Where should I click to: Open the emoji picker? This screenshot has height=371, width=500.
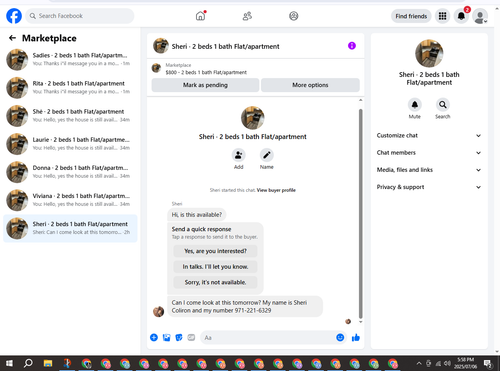tap(340, 338)
